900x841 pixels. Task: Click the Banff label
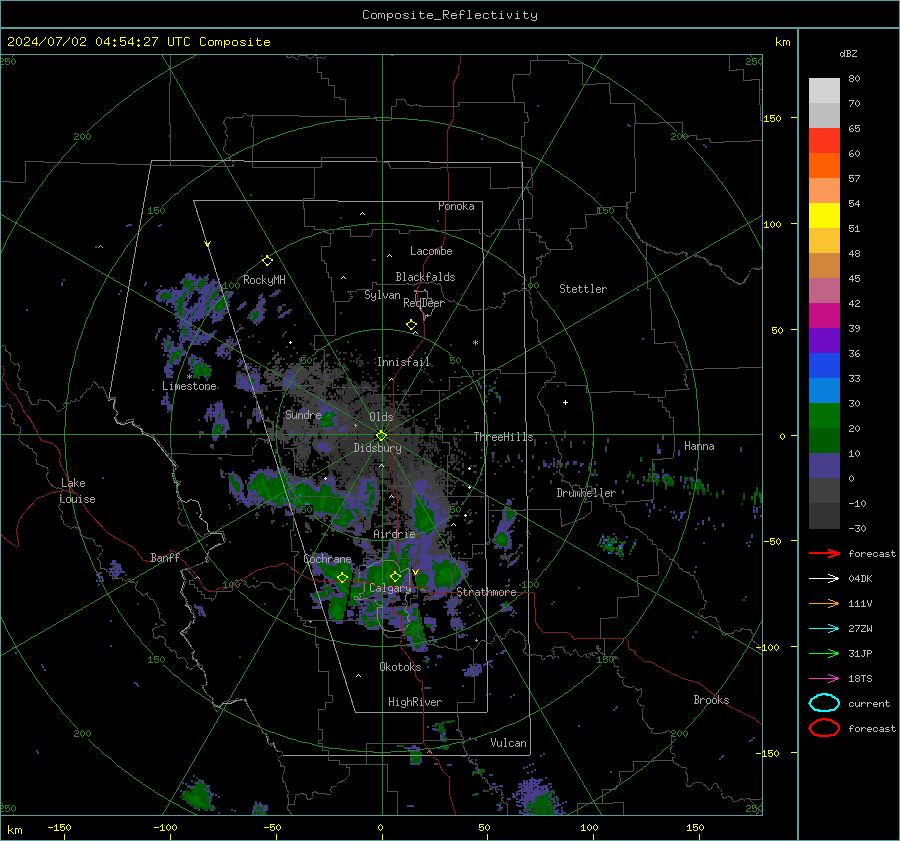pyautogui.click(x=165, y=557)
